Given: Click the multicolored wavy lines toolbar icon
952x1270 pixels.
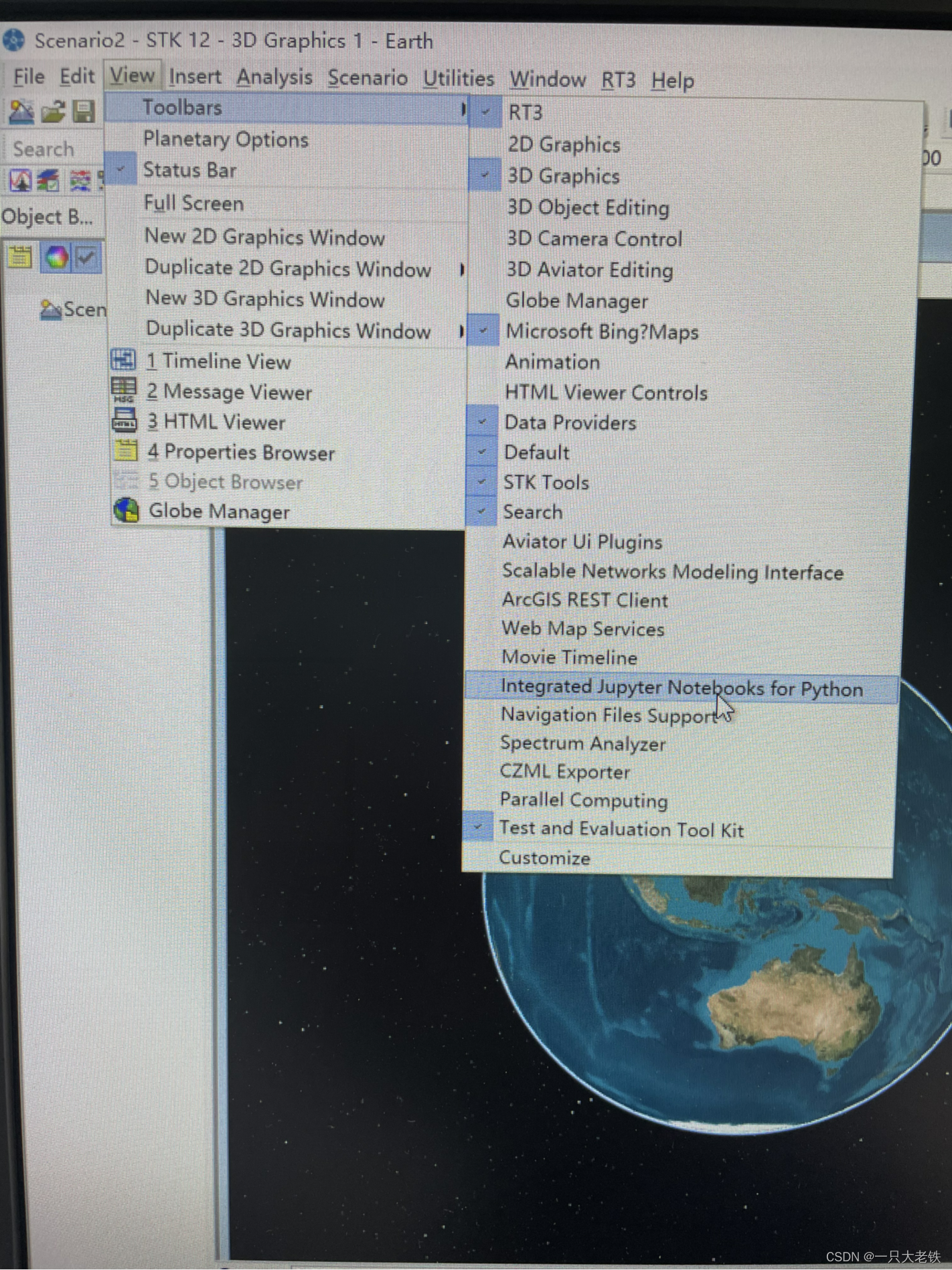Looking at the screenshot, I should point(80,180).
